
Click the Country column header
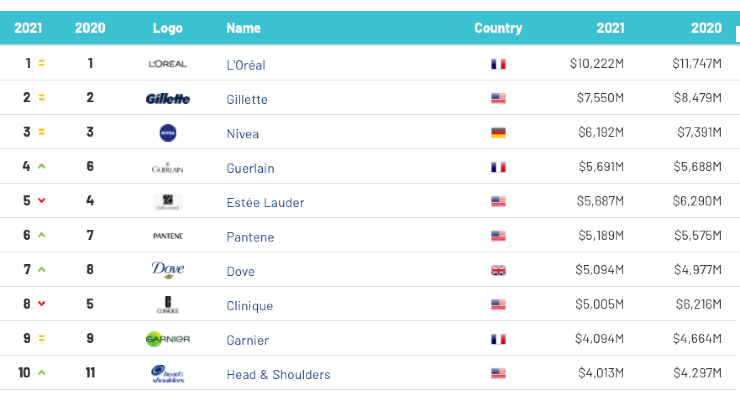click(498, 28)
